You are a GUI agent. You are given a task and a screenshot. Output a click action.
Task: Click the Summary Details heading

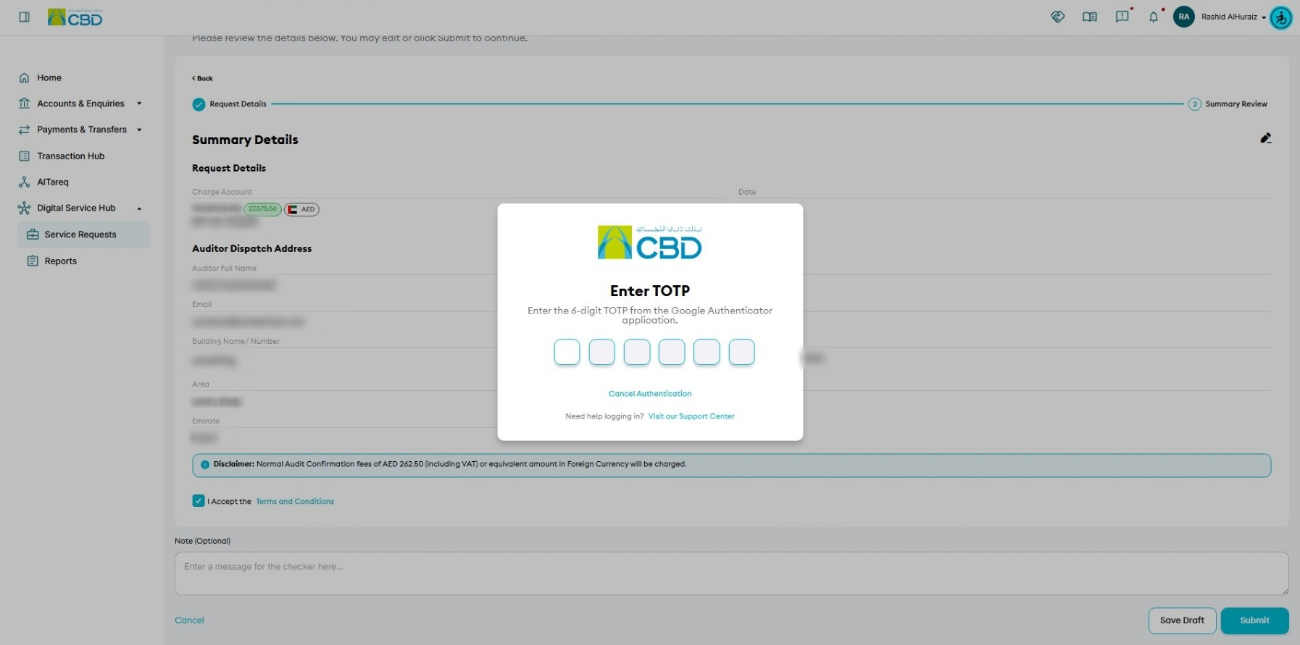point(245,139)
